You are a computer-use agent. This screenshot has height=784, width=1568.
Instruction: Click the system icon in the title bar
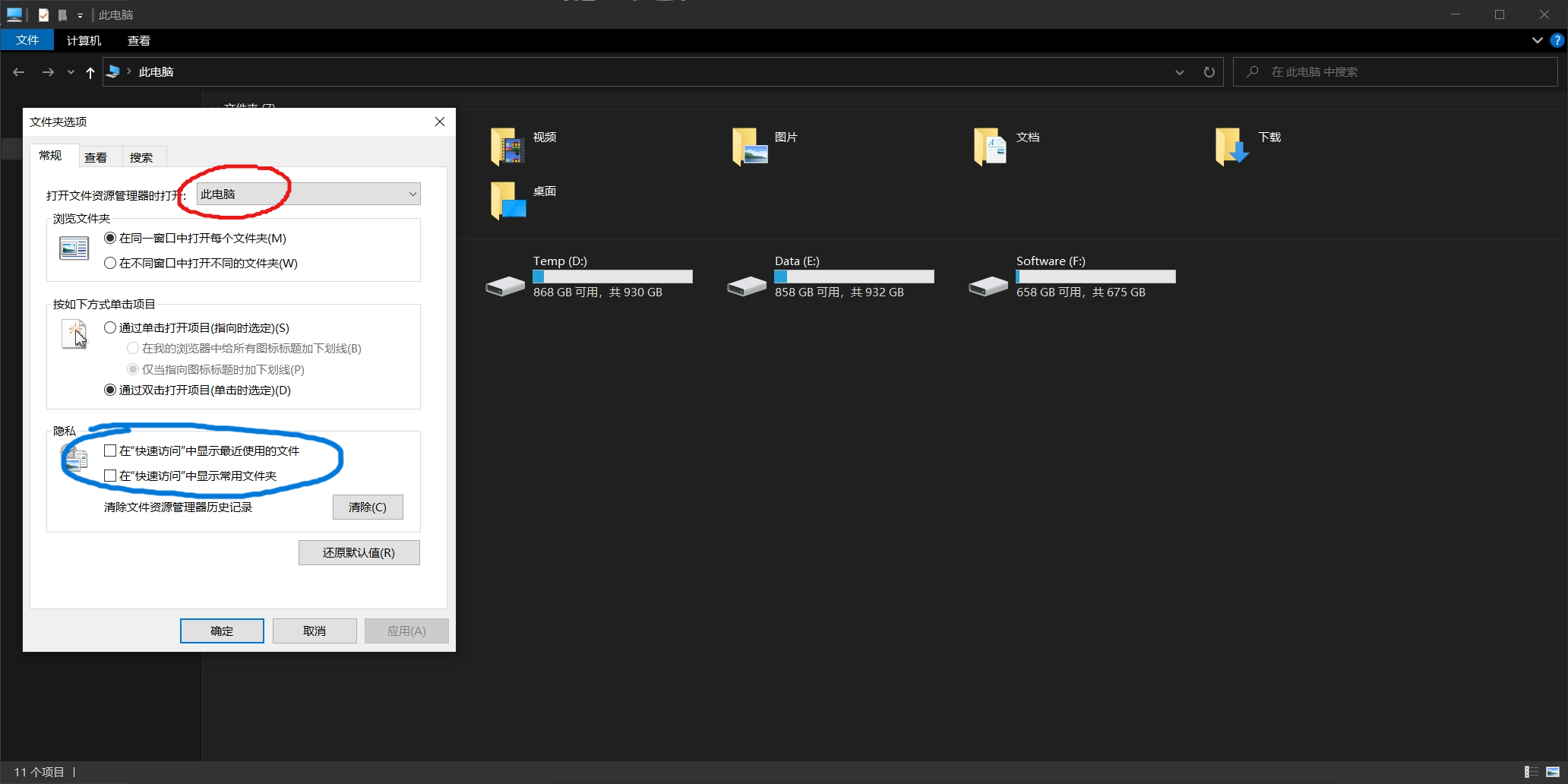coord(14,14)
